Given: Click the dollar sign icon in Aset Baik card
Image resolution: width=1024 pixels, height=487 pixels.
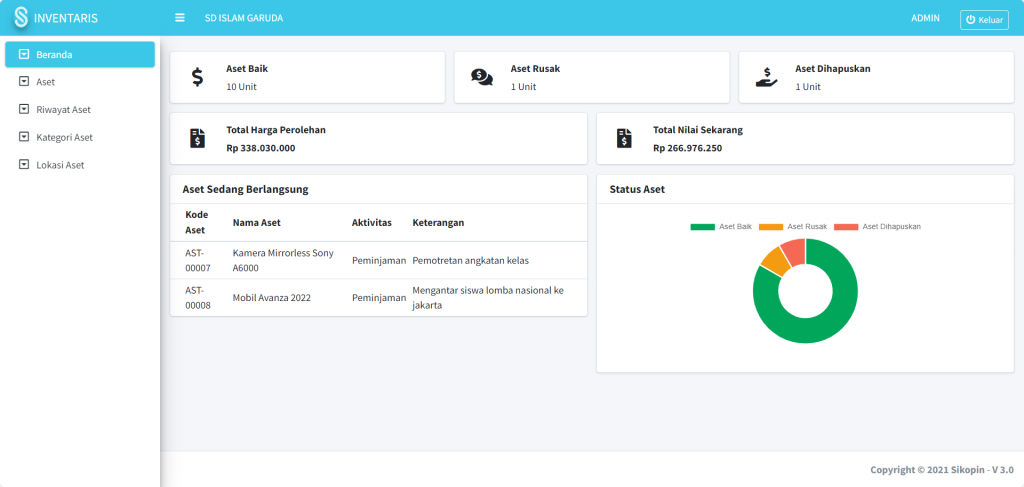Looking at the screenshot, I should [x=197, y=77].
